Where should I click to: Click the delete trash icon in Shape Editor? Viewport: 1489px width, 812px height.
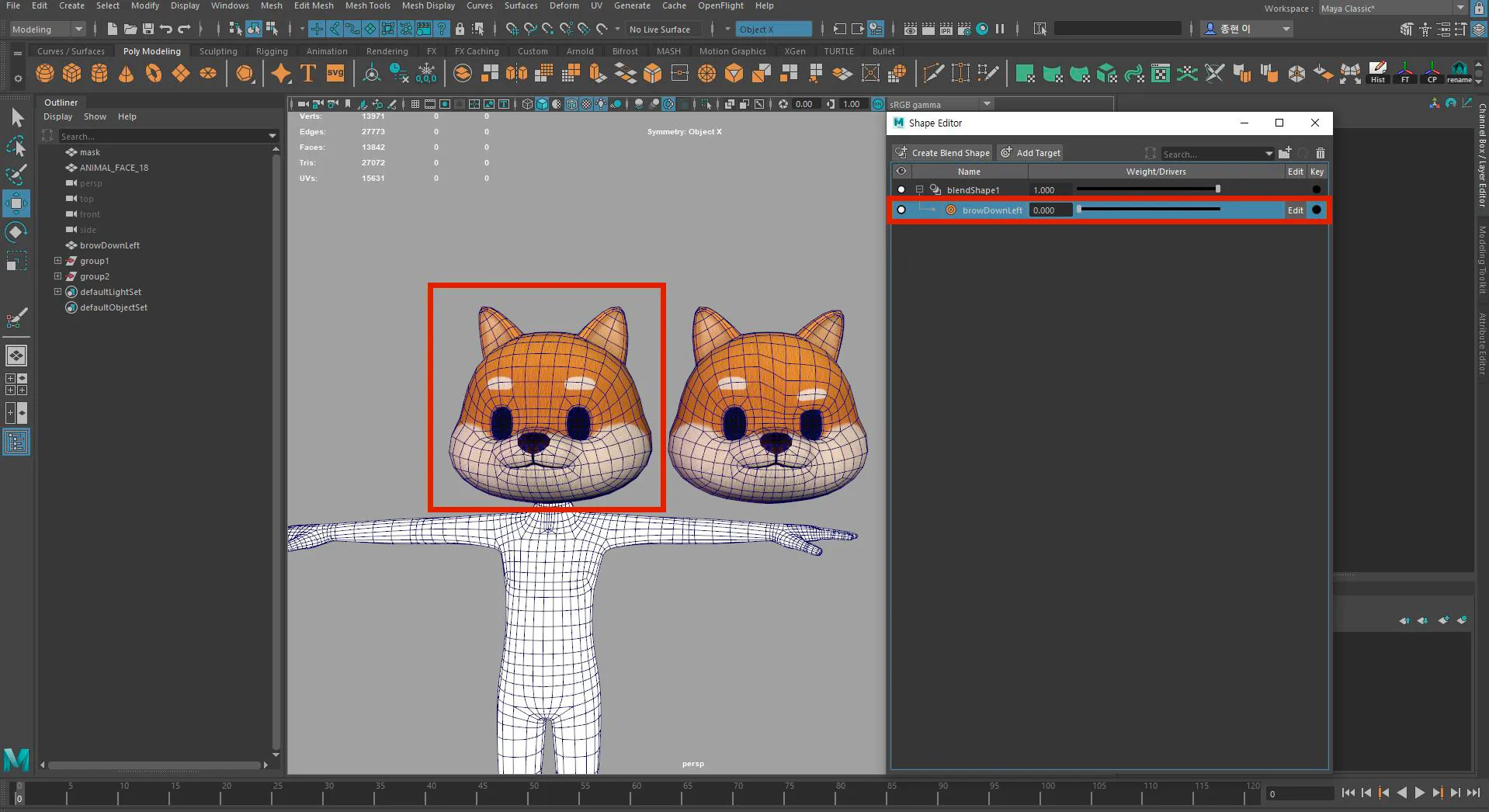(x=1320, y=153)
